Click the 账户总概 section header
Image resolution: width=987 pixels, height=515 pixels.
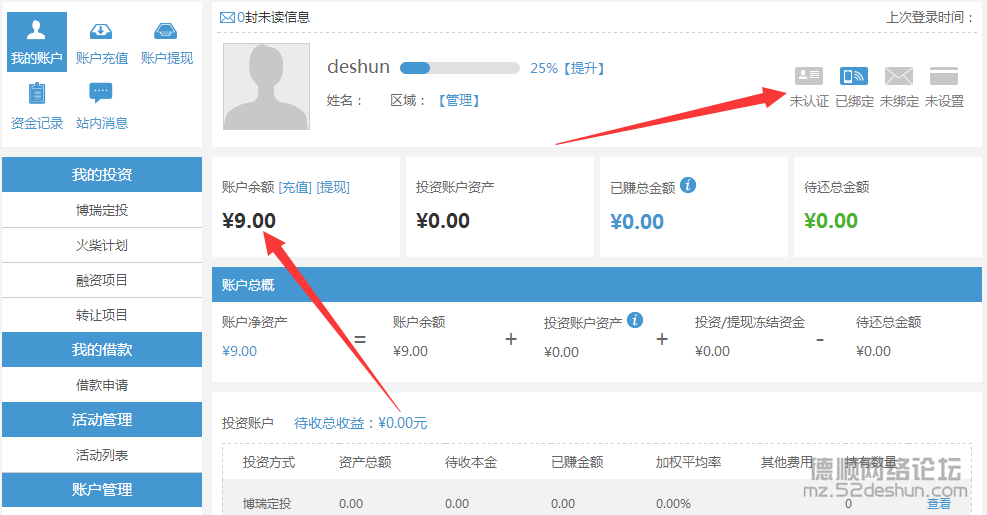pyautogui.click(x=597, y=285)
